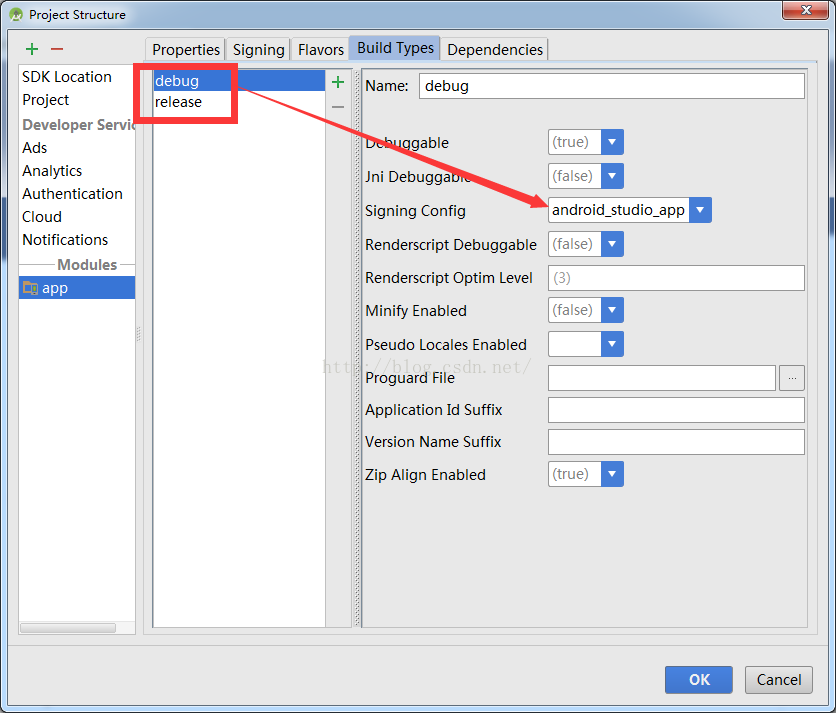Click the green plus to add module

32,49
